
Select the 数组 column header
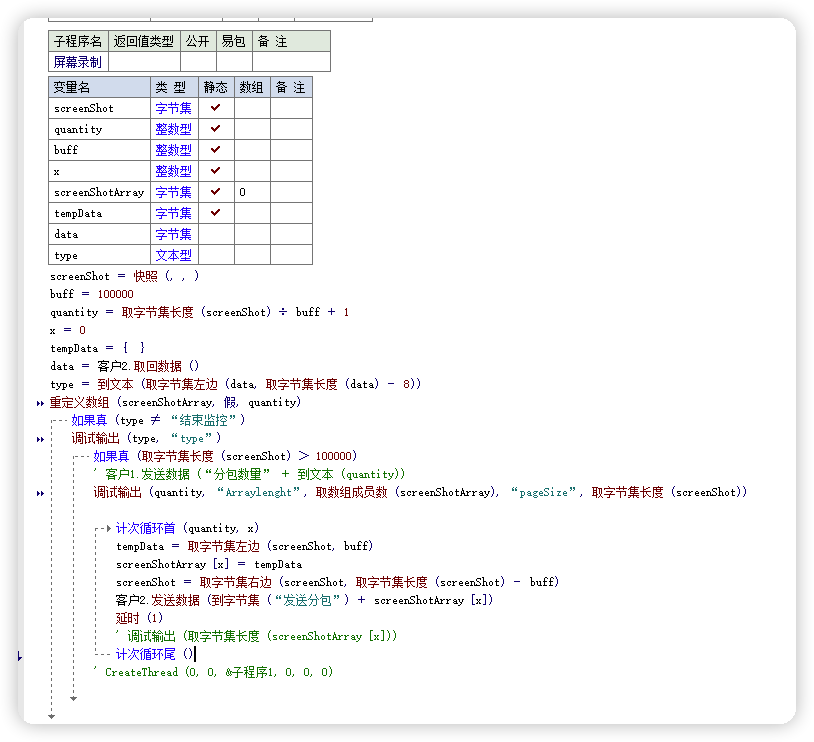click(252, 87)
